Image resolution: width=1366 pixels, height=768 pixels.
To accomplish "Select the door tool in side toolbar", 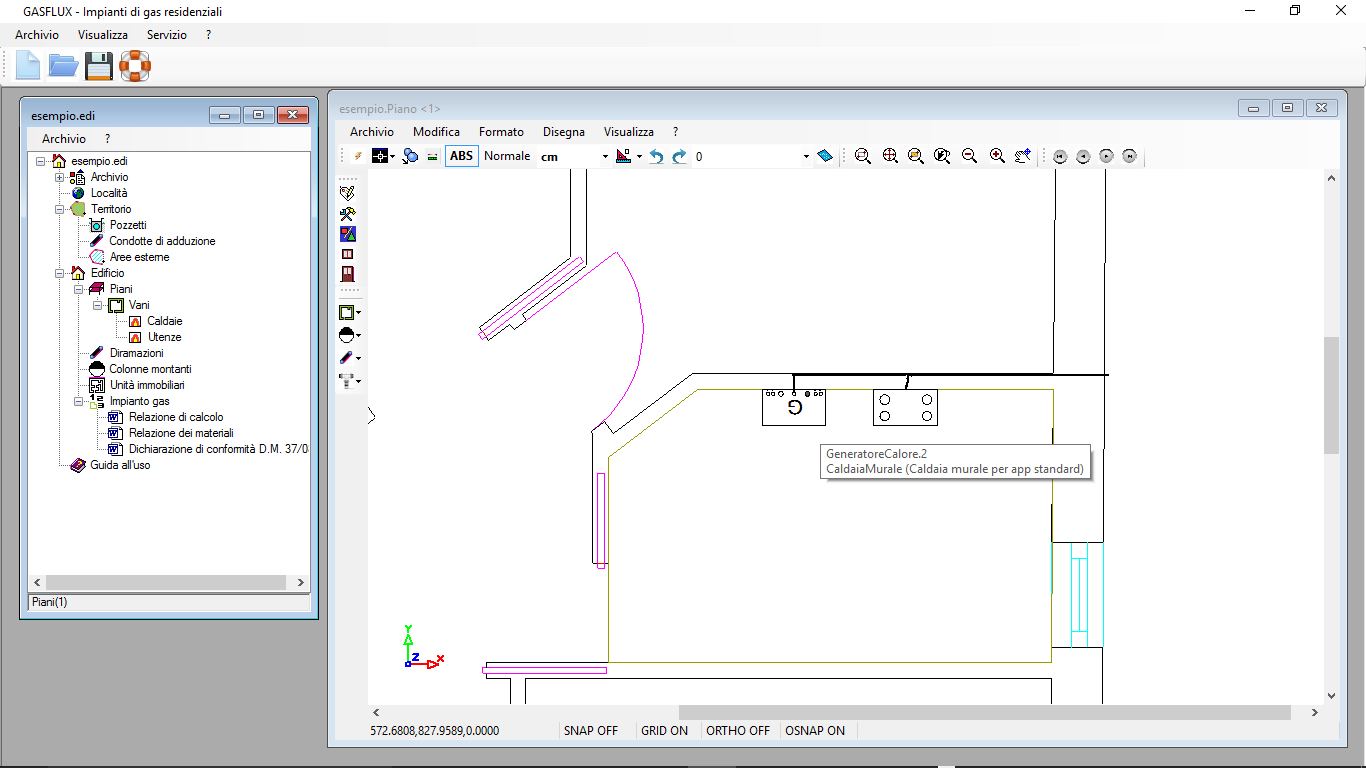I will pyautogui.click(x=348, y=274).
